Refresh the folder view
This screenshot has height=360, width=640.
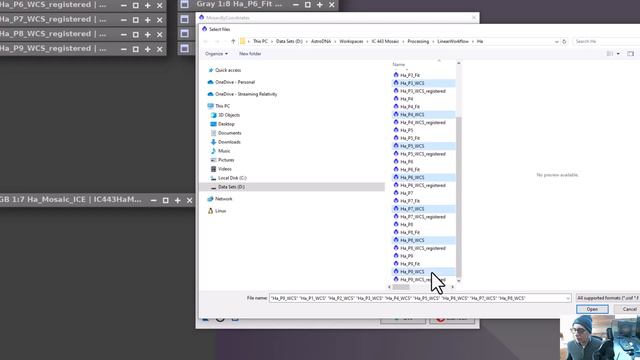(564, 41)
